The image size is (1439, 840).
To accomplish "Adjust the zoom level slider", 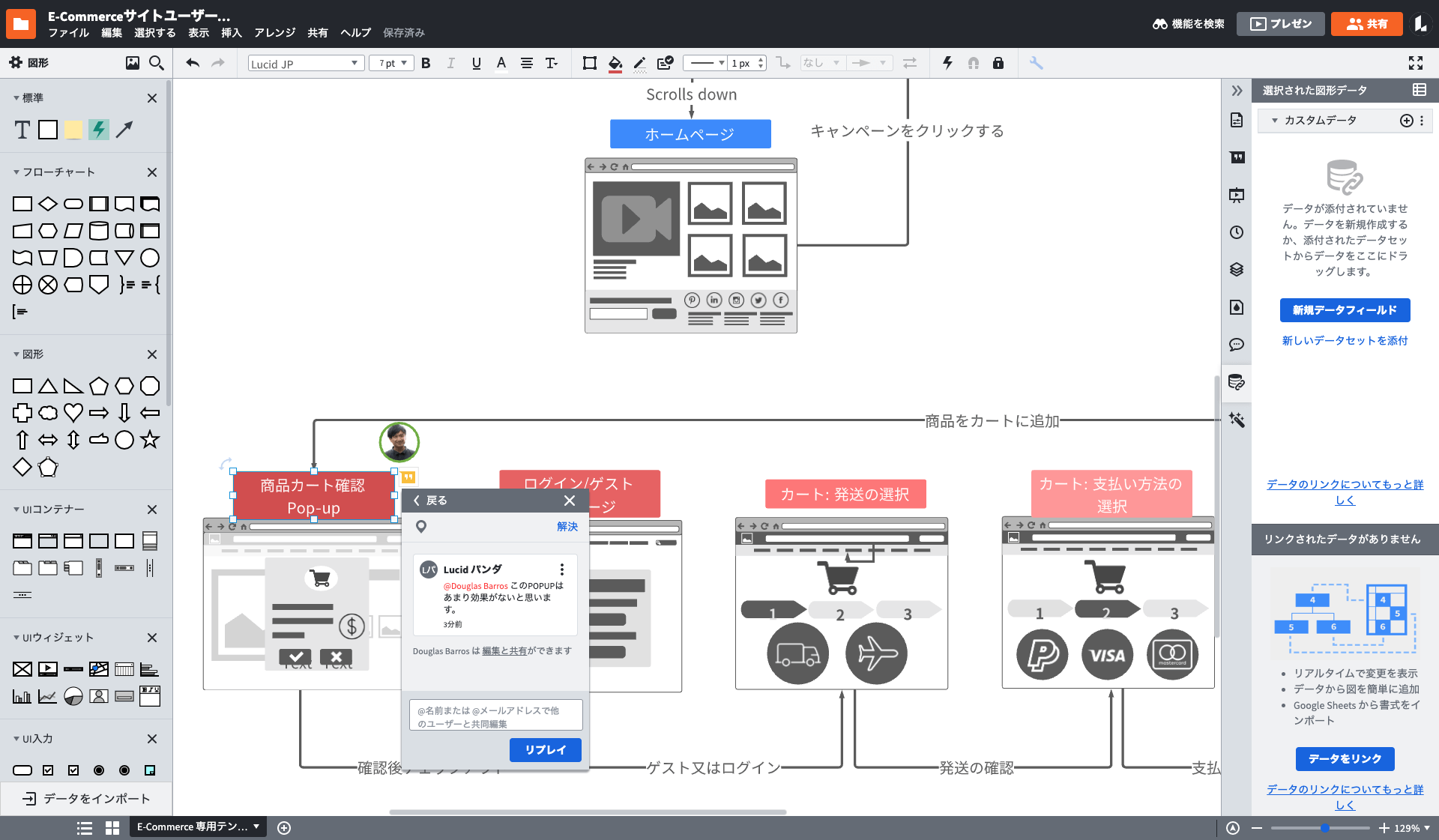I will tap(1324, 828).
